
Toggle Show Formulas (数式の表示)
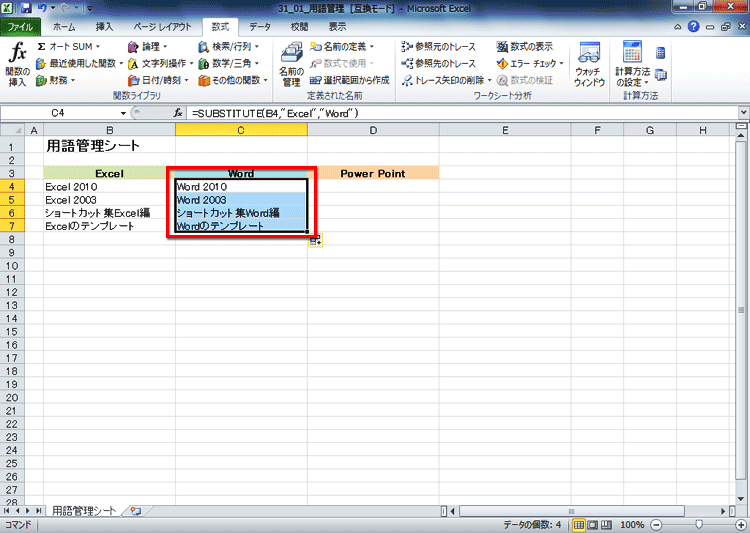pyautogui.click(x=525, y=46)
